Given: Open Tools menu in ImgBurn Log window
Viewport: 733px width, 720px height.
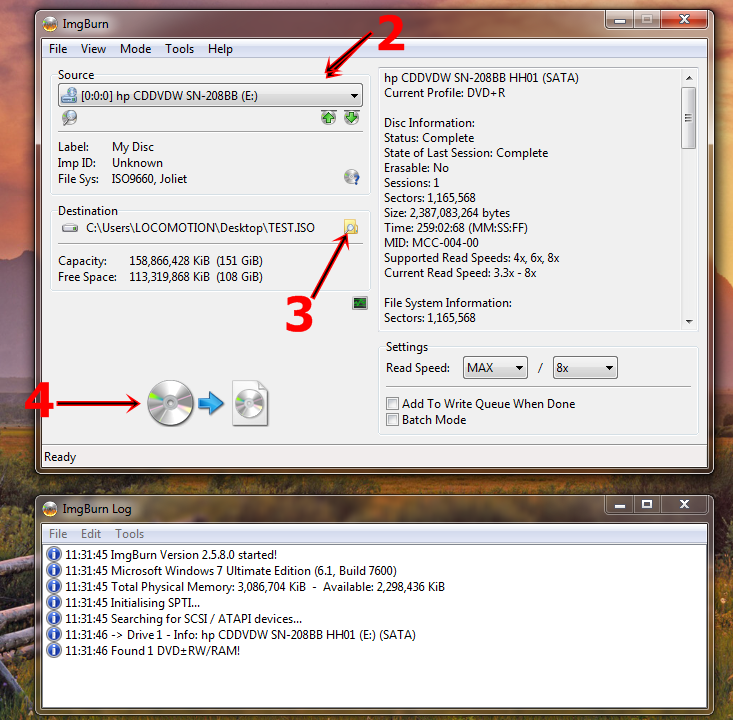Looking at the screenshot, I should (x=129, y=533).
